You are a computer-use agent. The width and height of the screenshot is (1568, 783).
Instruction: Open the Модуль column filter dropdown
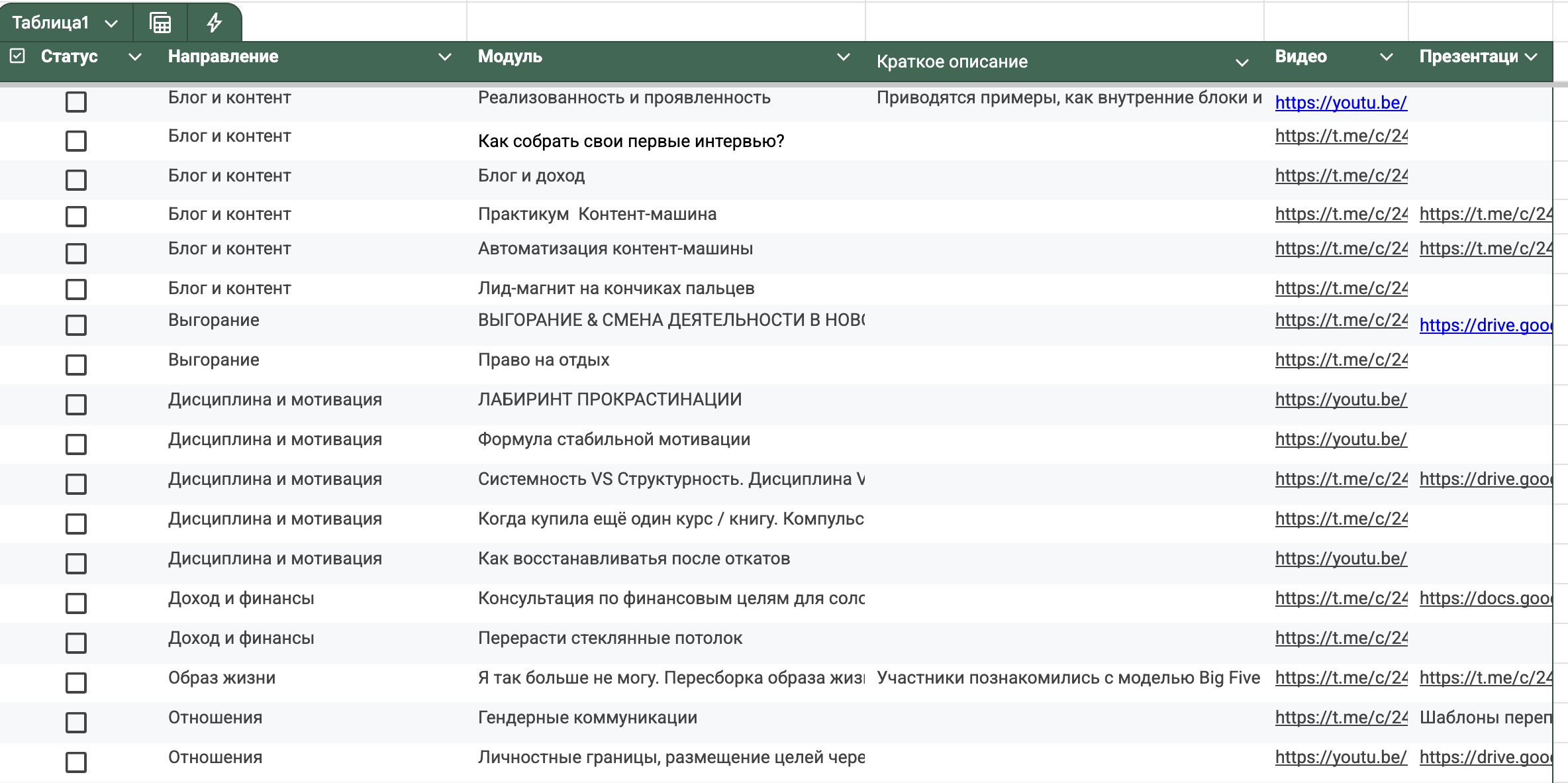[844, 57]
